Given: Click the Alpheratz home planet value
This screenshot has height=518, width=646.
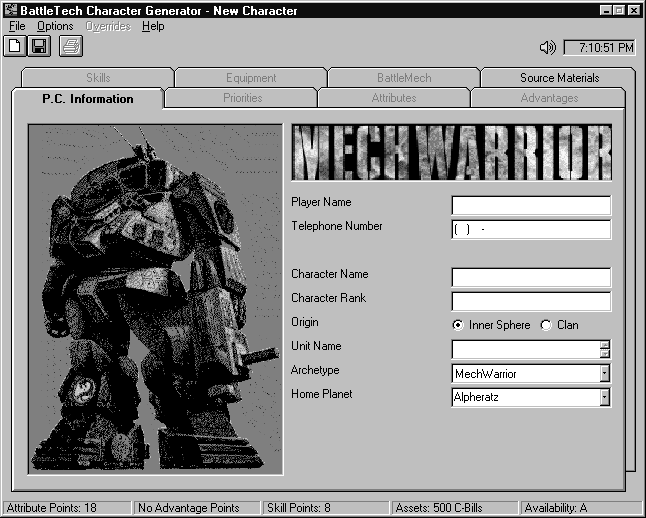Looking at the screenshot, I should pyautogui.click(x=476, y=397).
